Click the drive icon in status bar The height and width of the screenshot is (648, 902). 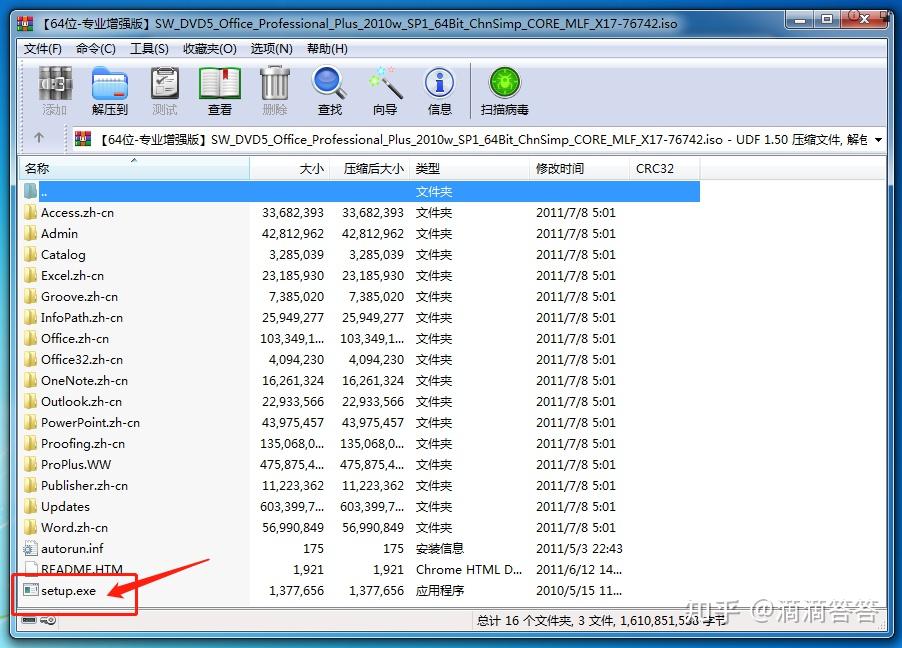coord(29,620)
